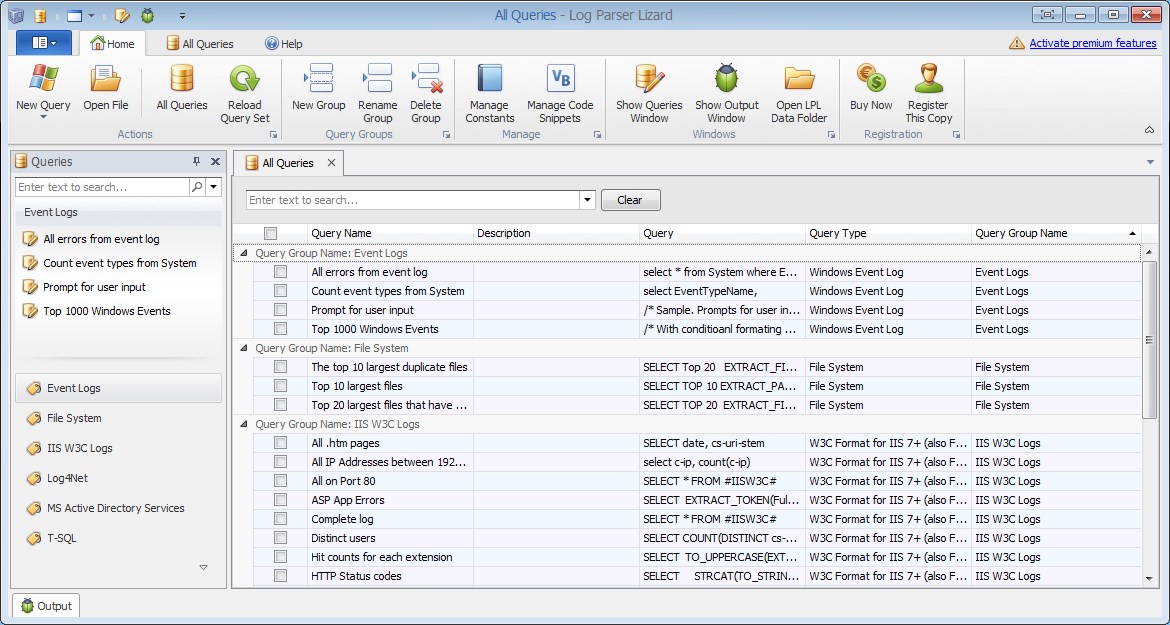The height and width of the screenshot is (625, 1170).
Task: Open Help ribbon tab
Action: [284, 44]
